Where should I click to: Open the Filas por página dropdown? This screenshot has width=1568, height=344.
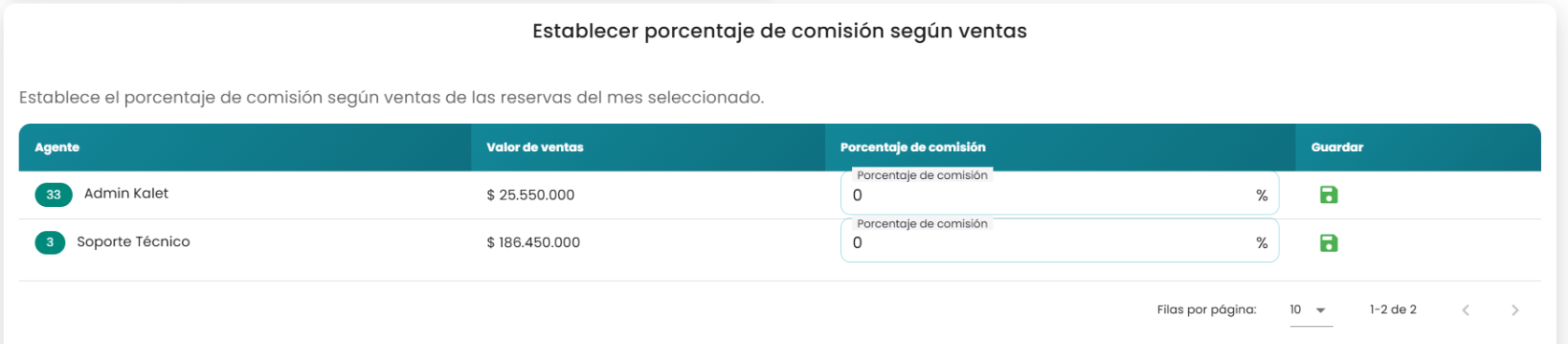click(x=1310, y=310)
